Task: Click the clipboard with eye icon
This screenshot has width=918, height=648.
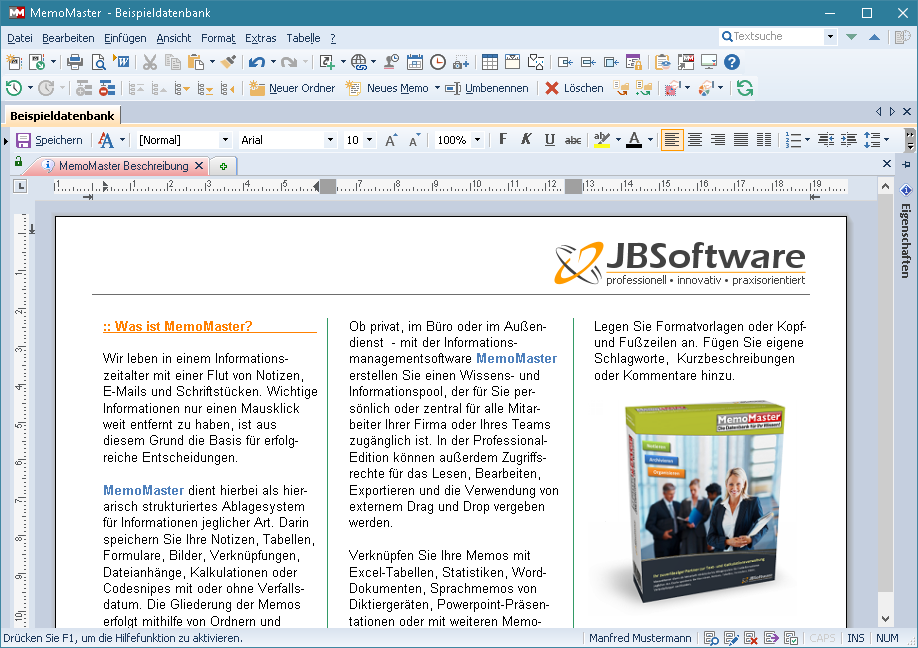Action: click(663, 61)
